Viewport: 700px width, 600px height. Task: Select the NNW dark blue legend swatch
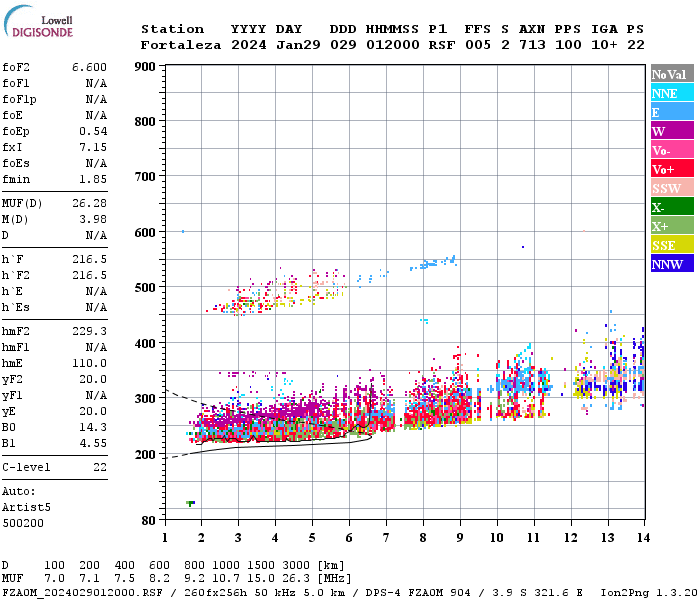click(x=672, y=263)
